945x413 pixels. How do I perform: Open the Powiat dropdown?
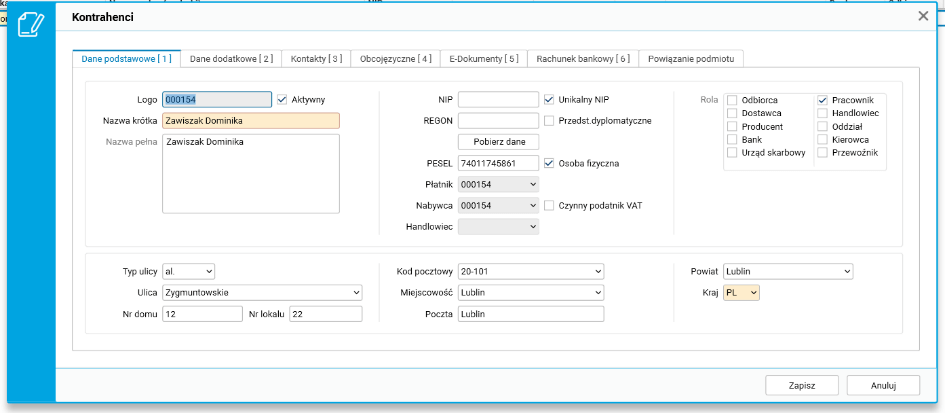tap(788, 271)
